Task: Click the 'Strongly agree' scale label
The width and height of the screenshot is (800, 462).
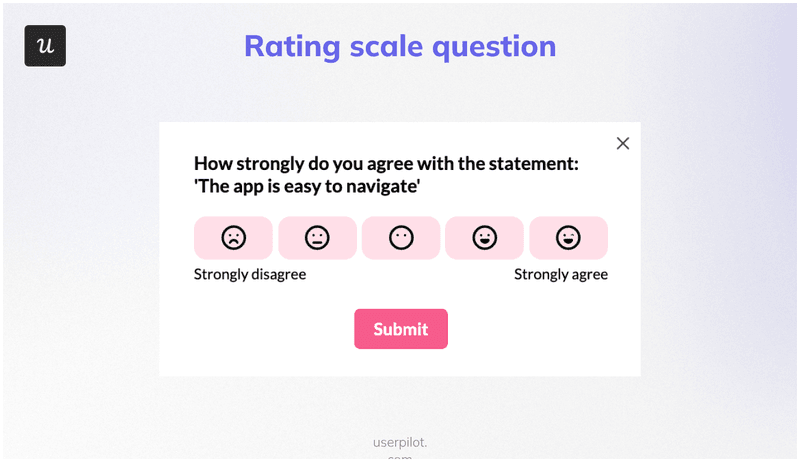Action: click(x=560, y=275)
